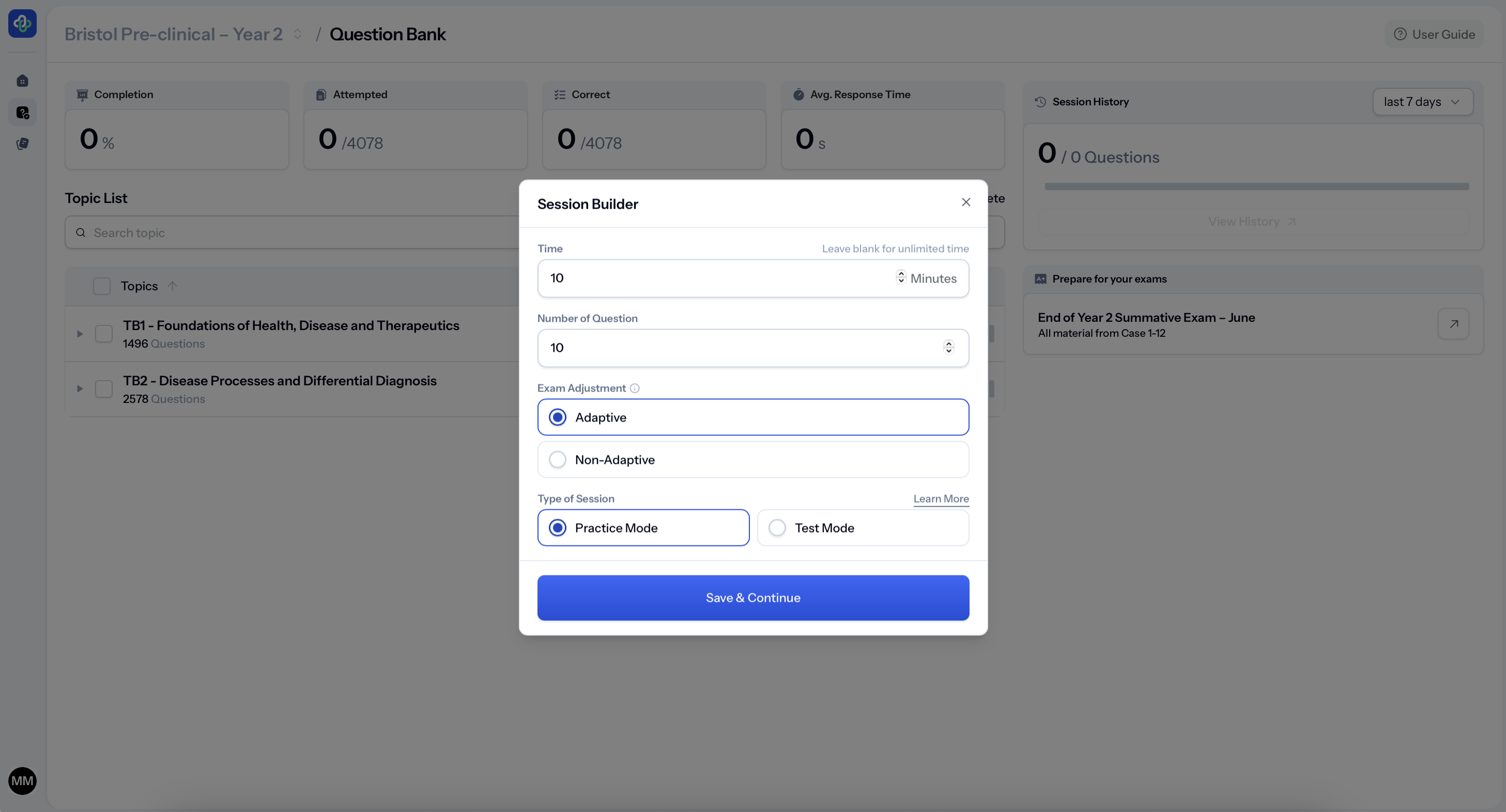Image resolution: width=1506 pixels, height=812 pixels.
Task: Open the last 7 days dropdown
Action: (1422, 102)
